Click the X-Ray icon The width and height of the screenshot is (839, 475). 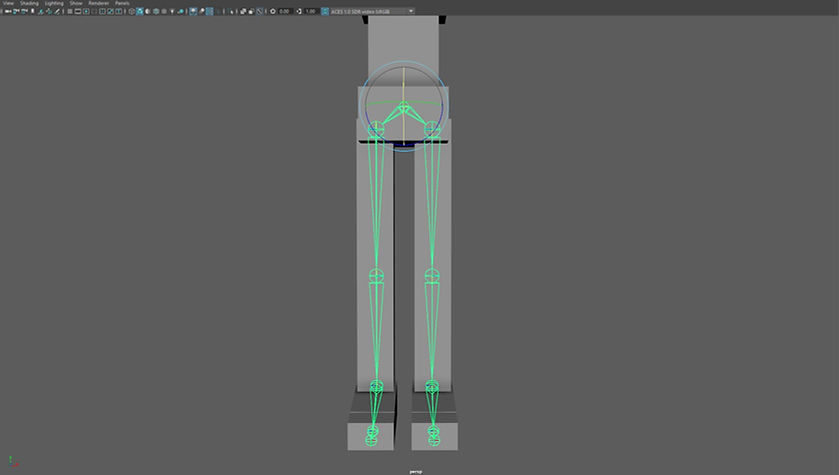243,11
